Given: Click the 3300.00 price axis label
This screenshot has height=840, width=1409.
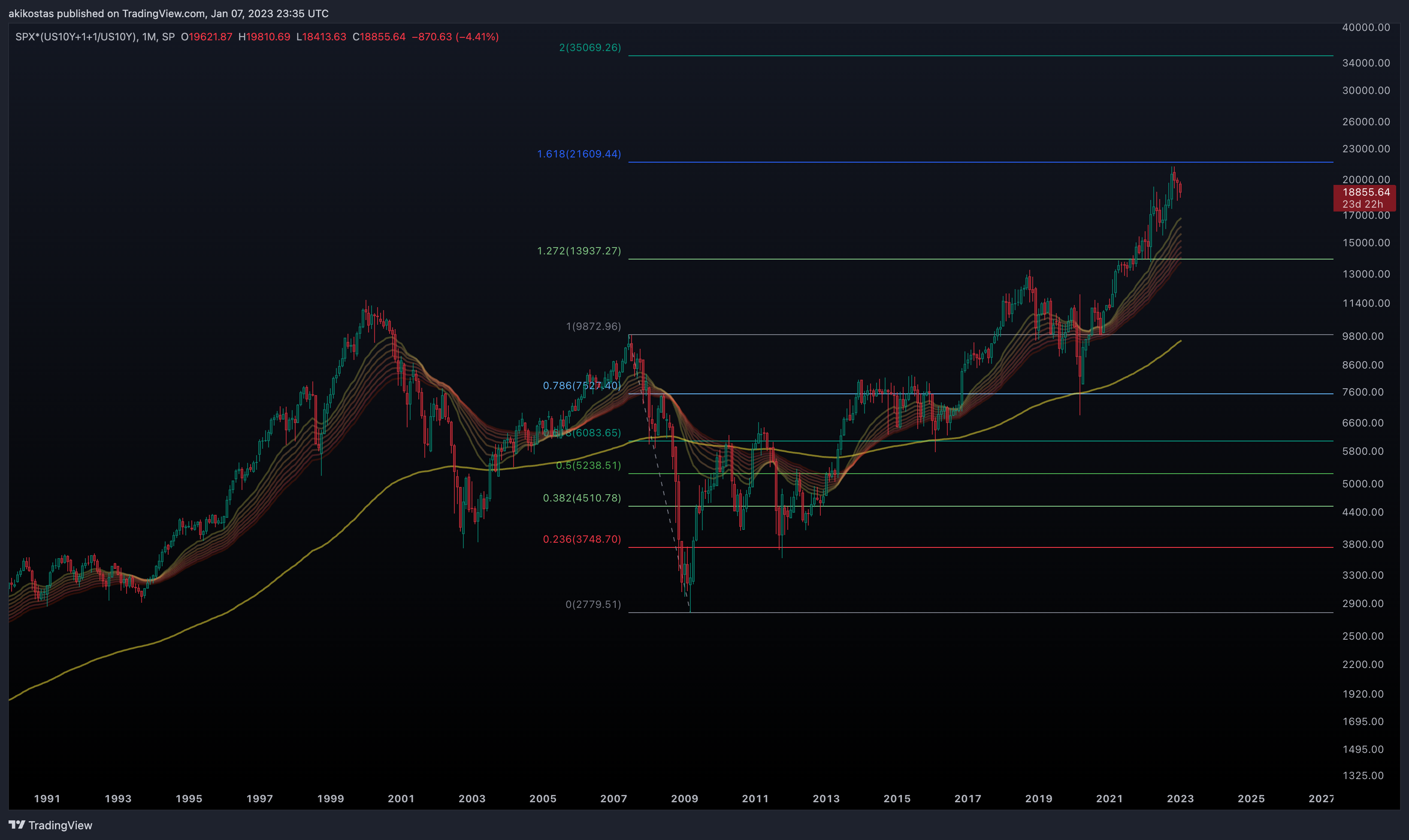Looking at the screenshot, I should pos(1363,575).
